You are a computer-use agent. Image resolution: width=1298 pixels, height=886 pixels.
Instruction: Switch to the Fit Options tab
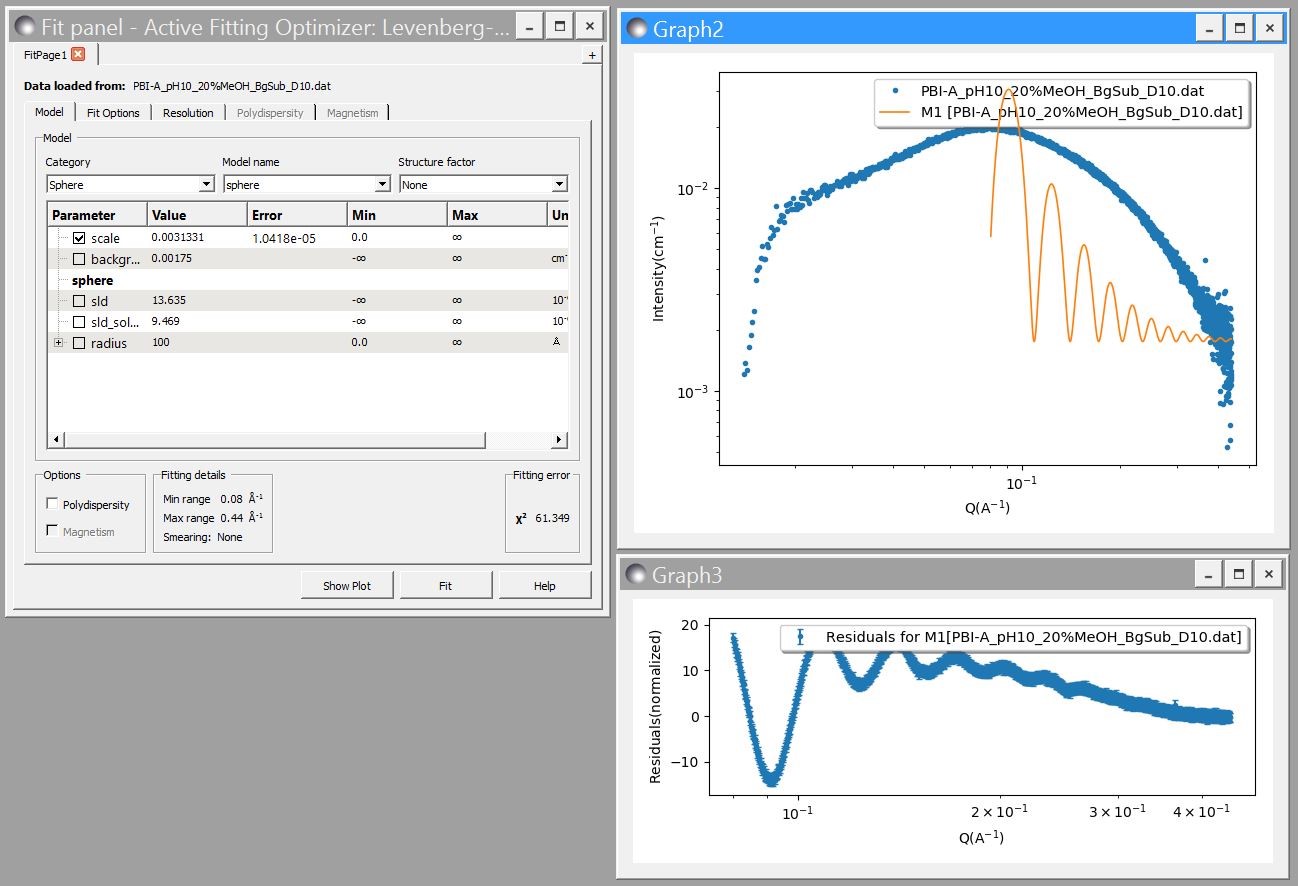(113, 113)
